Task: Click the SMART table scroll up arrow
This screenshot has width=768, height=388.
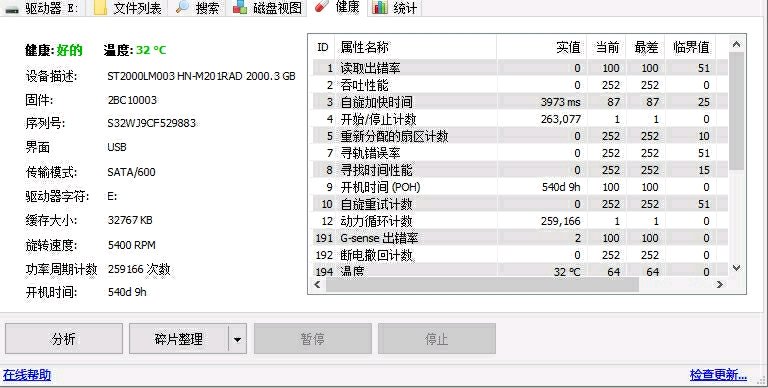Action: [x=736, y=45]
